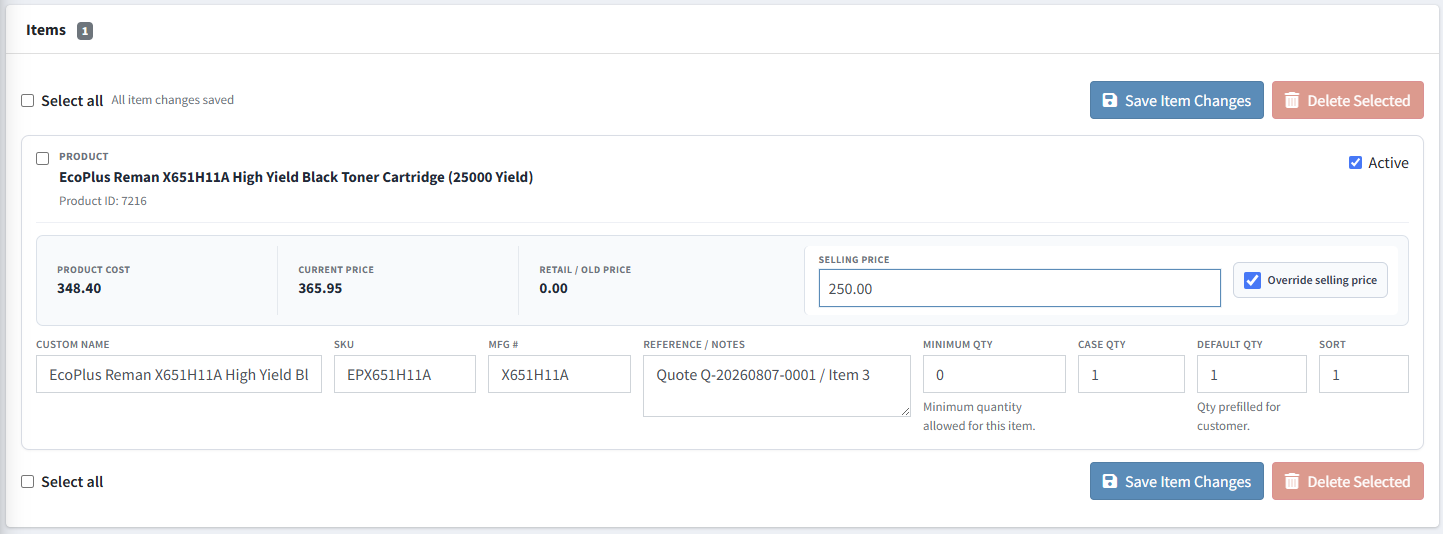This screenshot has height=534, width=1443.
Task: Click the Items count badge
Action: [85, 31]
